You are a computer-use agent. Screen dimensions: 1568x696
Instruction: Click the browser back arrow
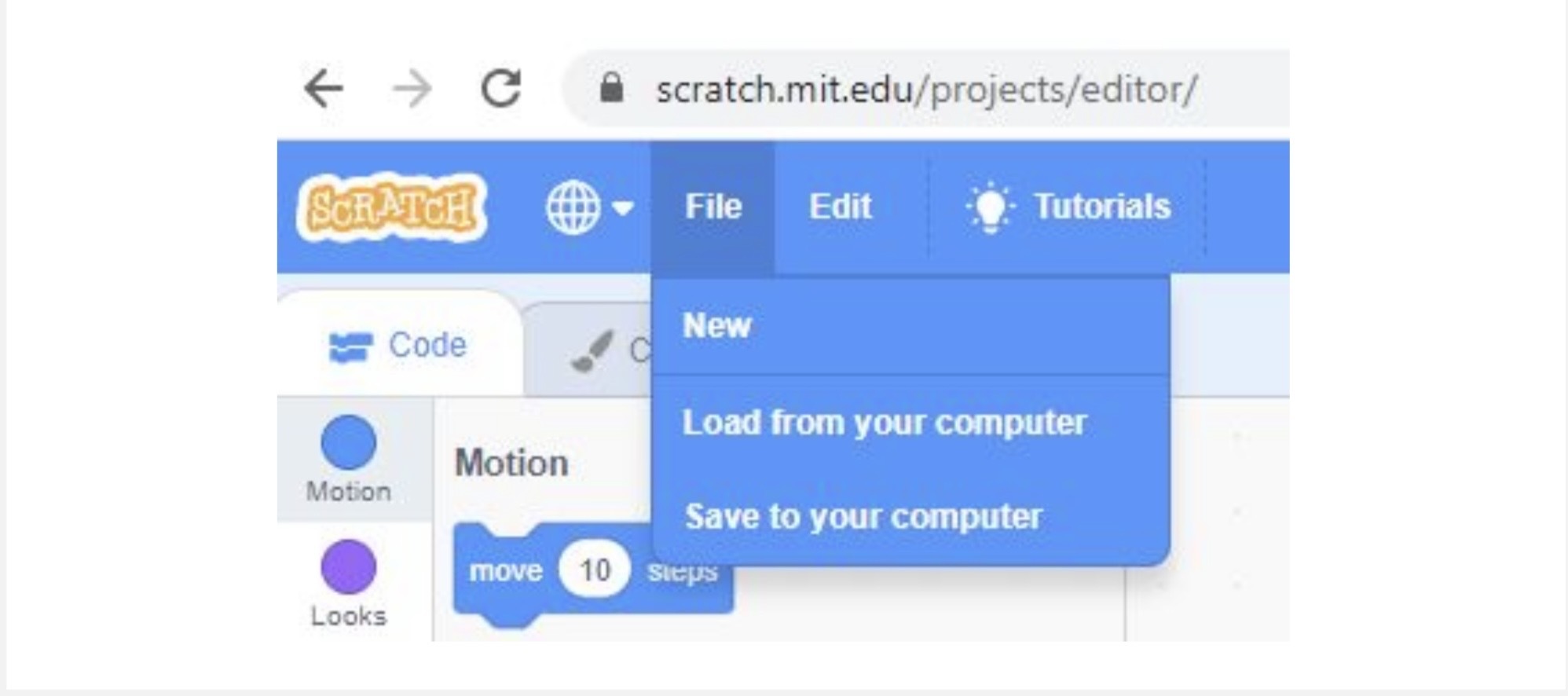coord(324,88)
